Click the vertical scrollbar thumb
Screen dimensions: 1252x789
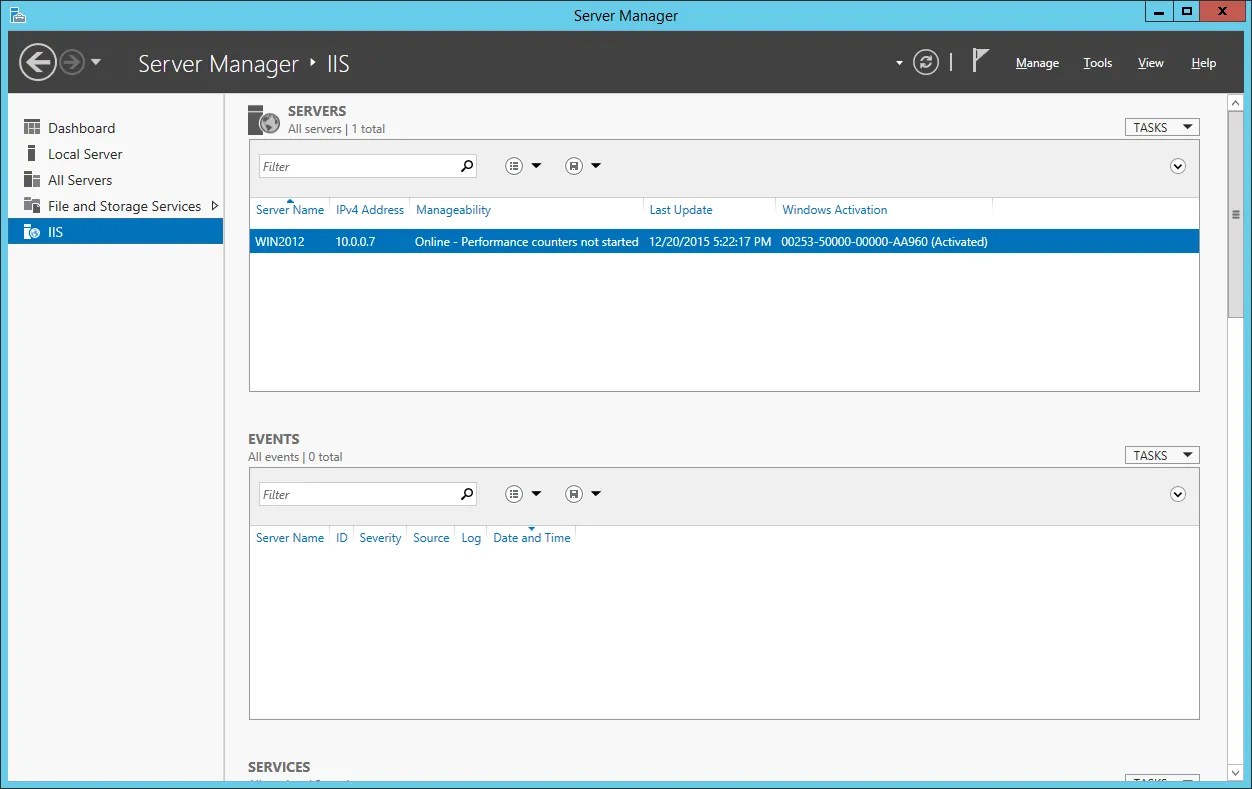(x=1236, y=215)
